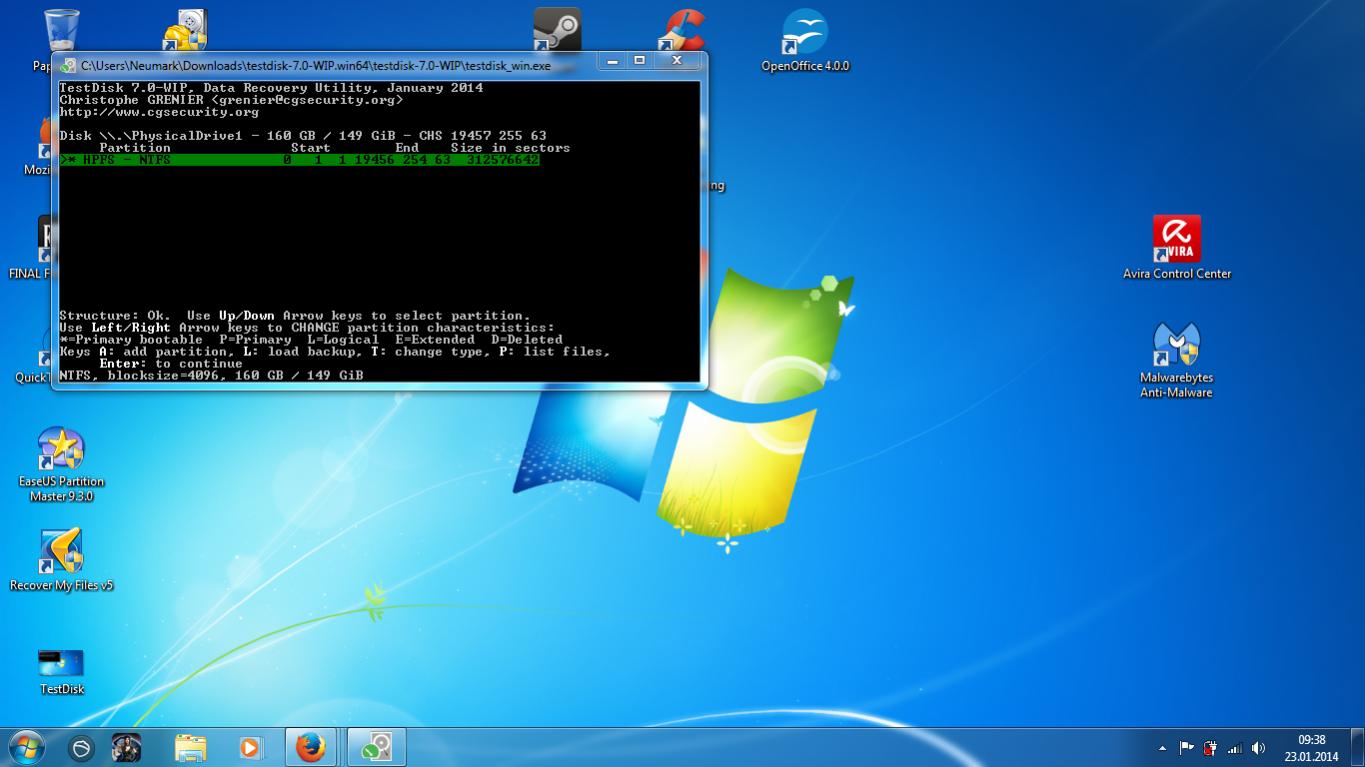Open the Windows Start menu

25,748
